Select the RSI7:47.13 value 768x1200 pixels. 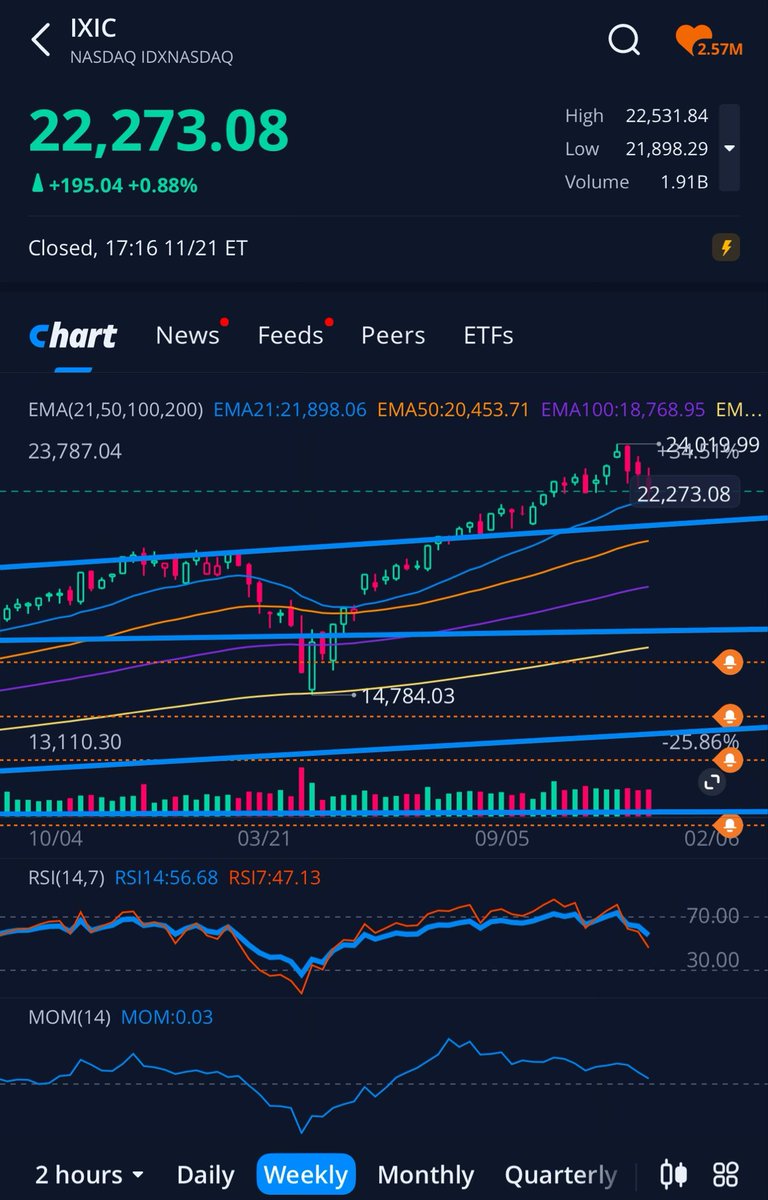pyautogui.click(x=274, y=878)
